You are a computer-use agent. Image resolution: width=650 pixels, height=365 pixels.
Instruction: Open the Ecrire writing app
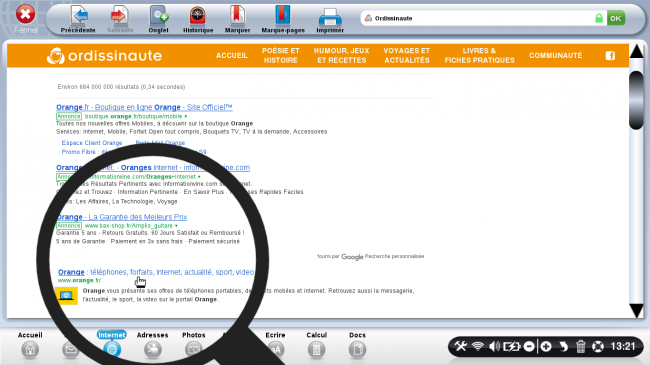pos(276,345)
